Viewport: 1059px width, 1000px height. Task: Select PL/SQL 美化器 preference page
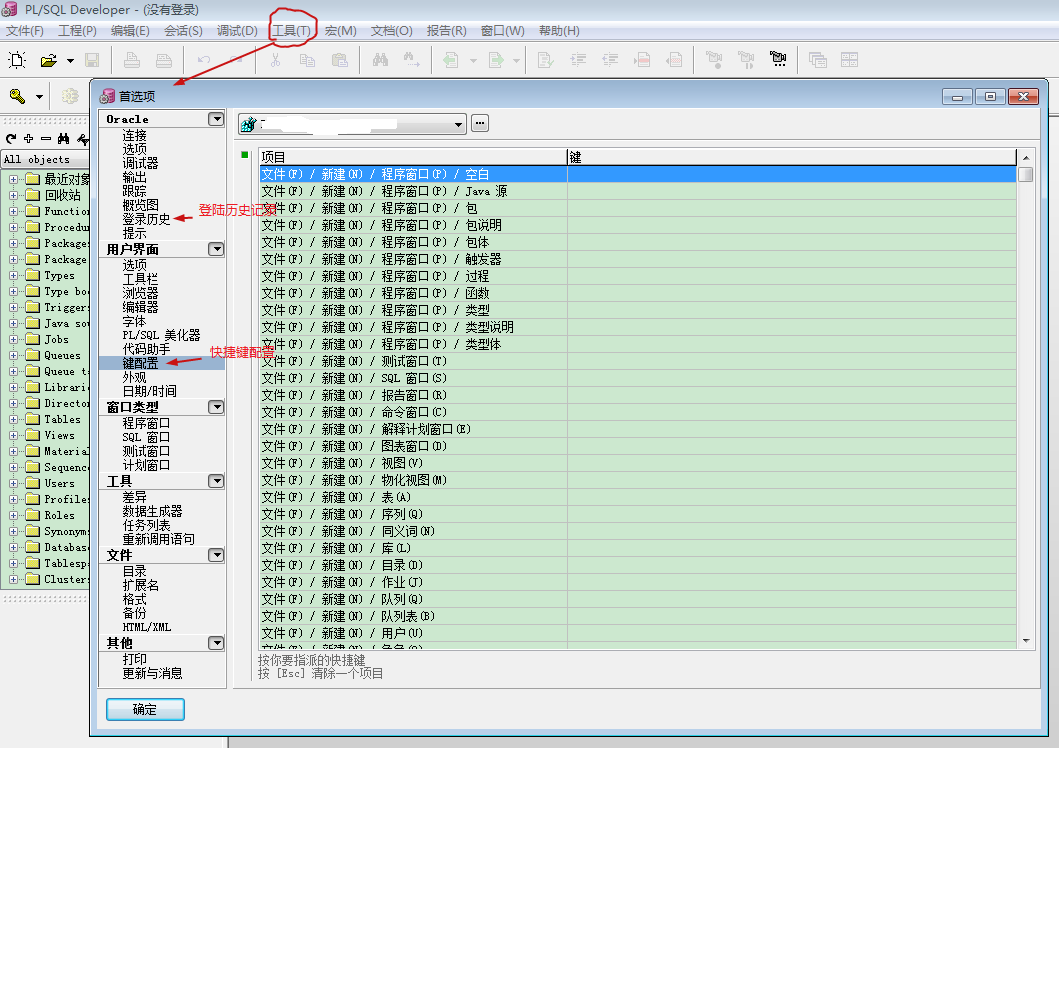tap(161, 336)
